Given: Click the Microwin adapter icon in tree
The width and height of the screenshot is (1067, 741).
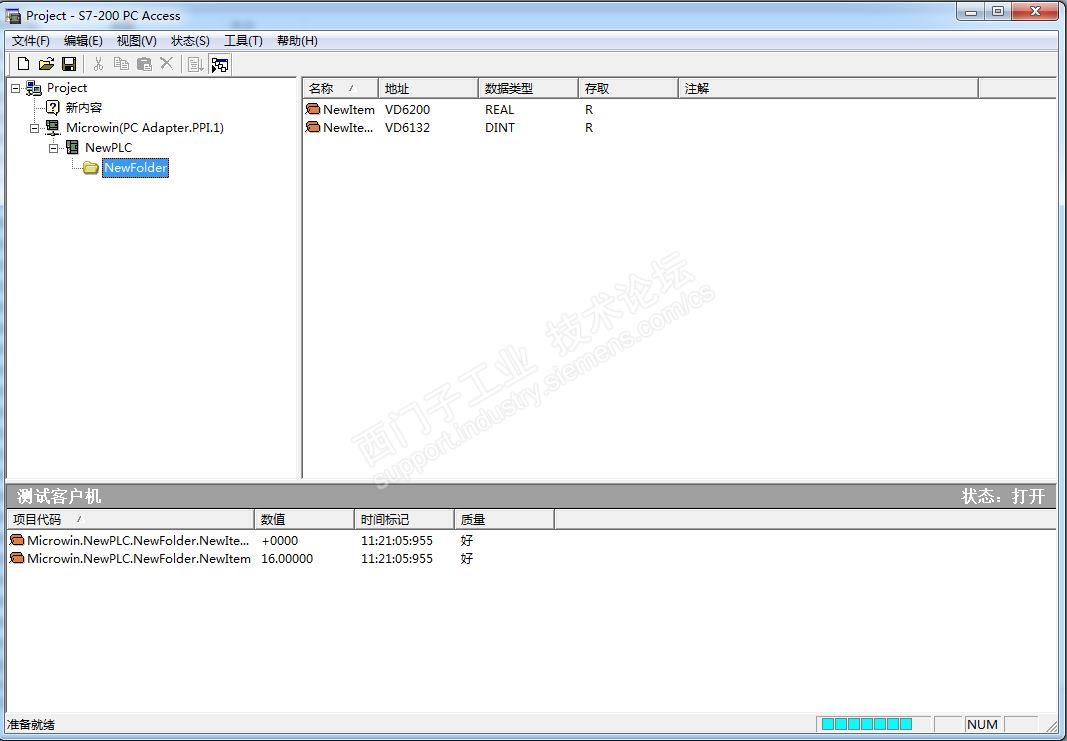Looking at the screenshot, I should point(52,127).
